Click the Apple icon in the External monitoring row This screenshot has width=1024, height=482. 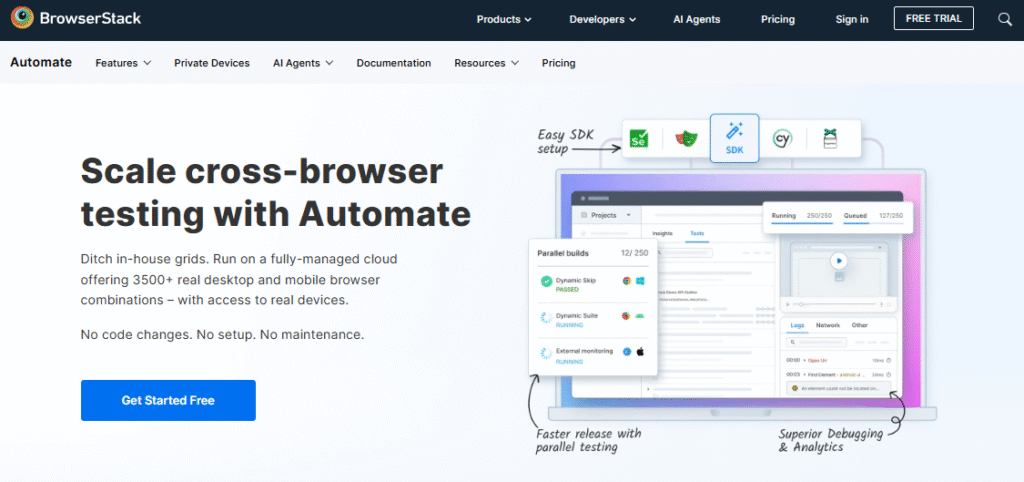click(x=641, y=351)
